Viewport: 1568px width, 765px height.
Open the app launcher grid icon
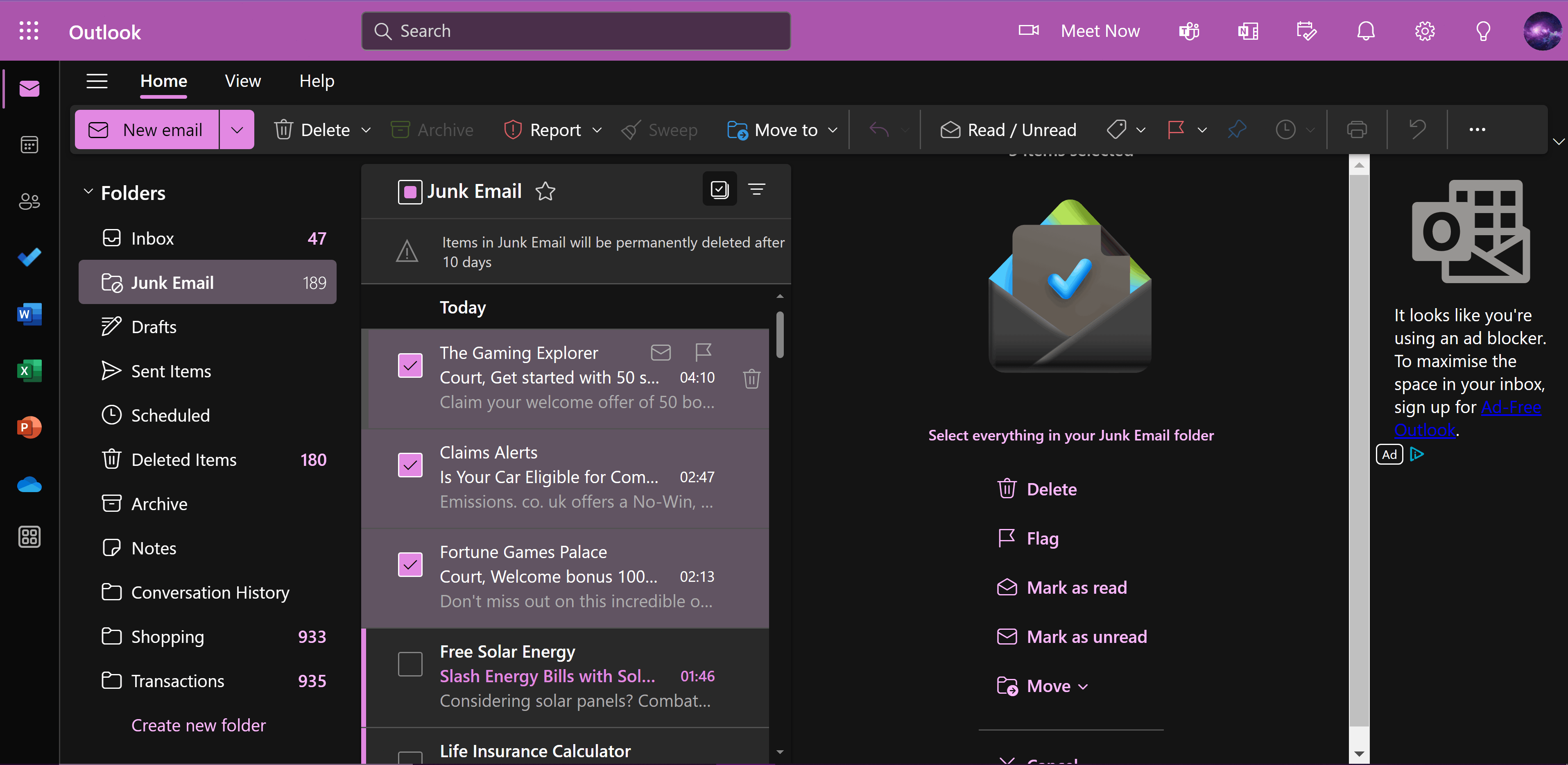(x=29, y=30)
